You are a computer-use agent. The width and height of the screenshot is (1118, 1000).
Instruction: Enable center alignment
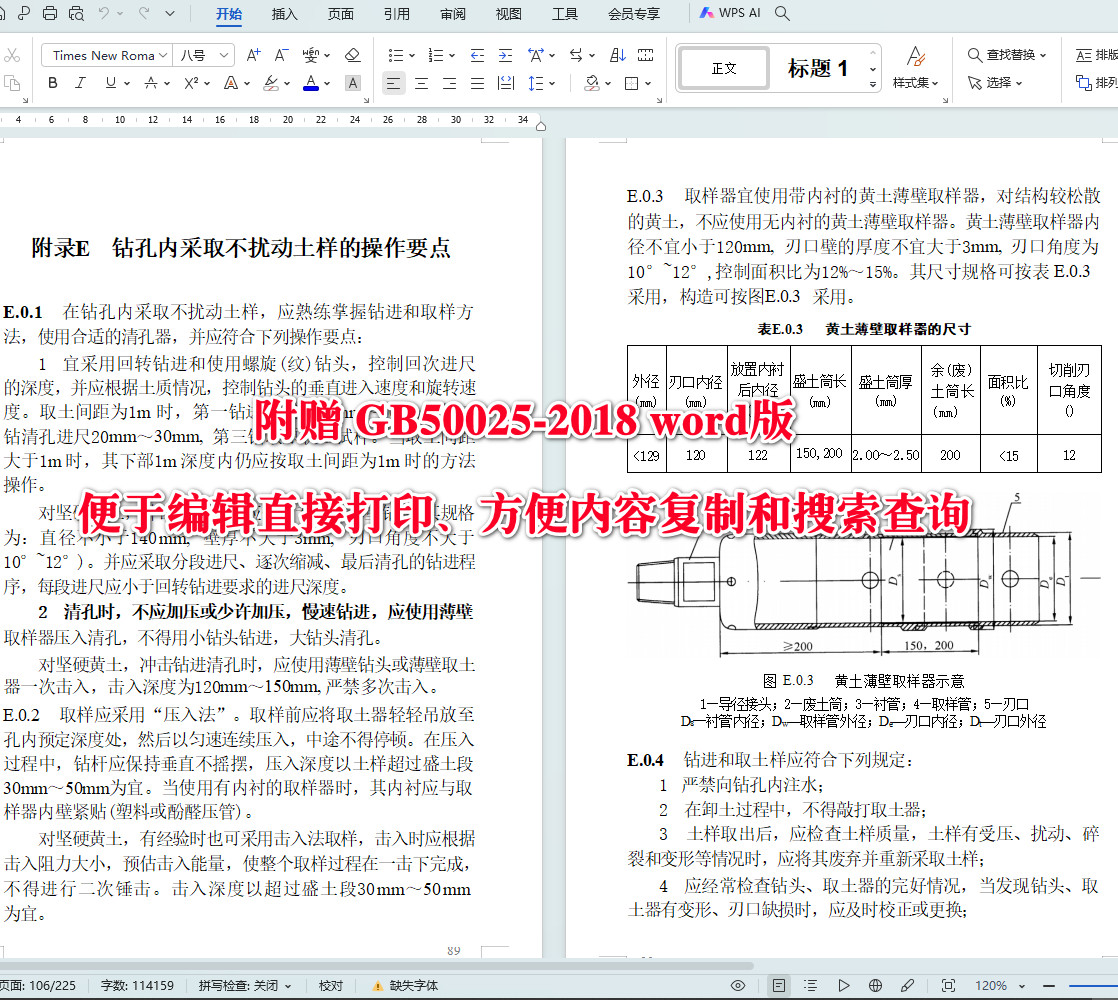point(421,83)
